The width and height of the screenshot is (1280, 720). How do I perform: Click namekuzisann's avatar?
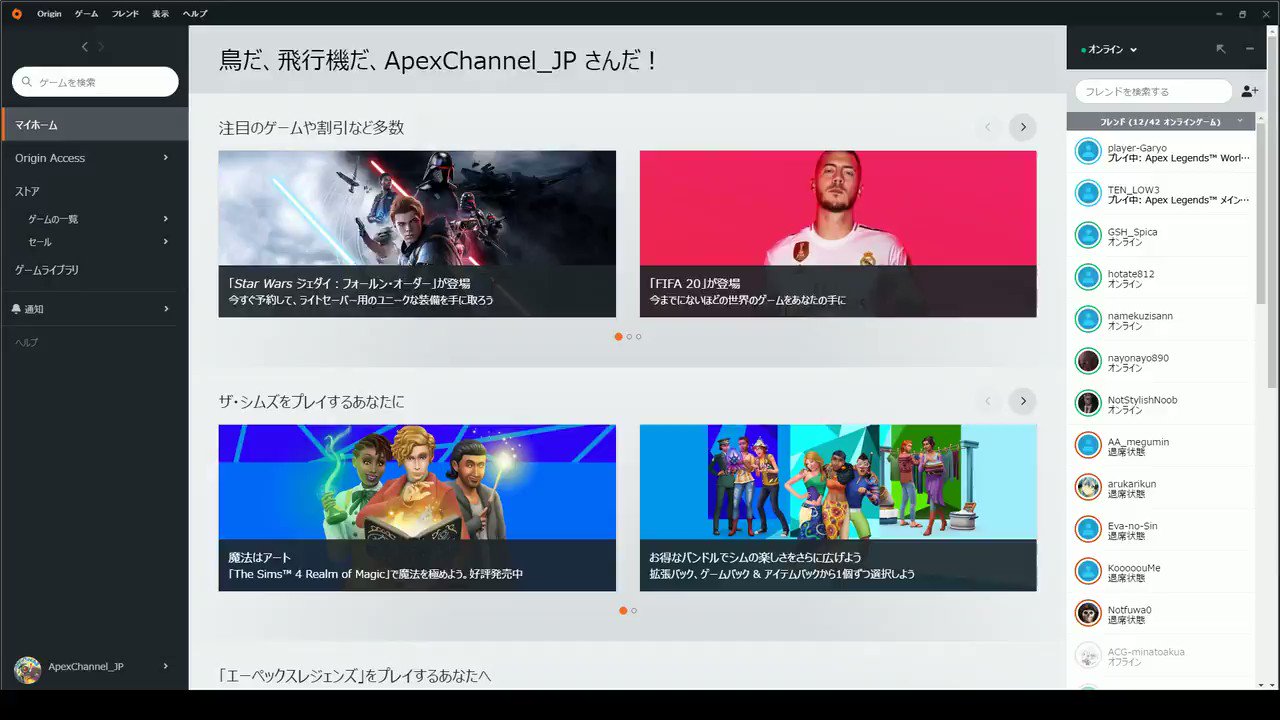pos(1088,320)
